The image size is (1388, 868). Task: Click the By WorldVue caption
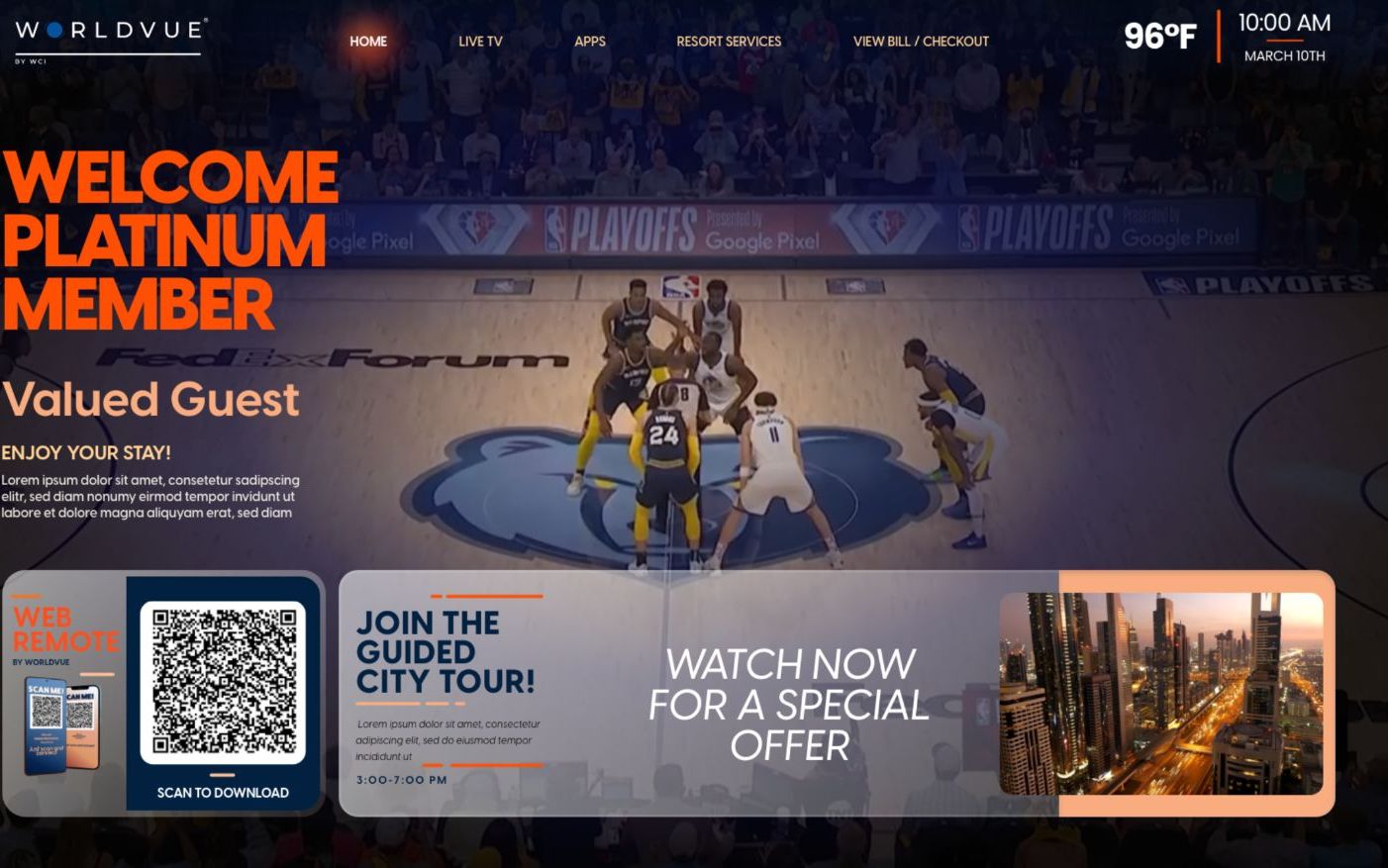tap(41, 662)
